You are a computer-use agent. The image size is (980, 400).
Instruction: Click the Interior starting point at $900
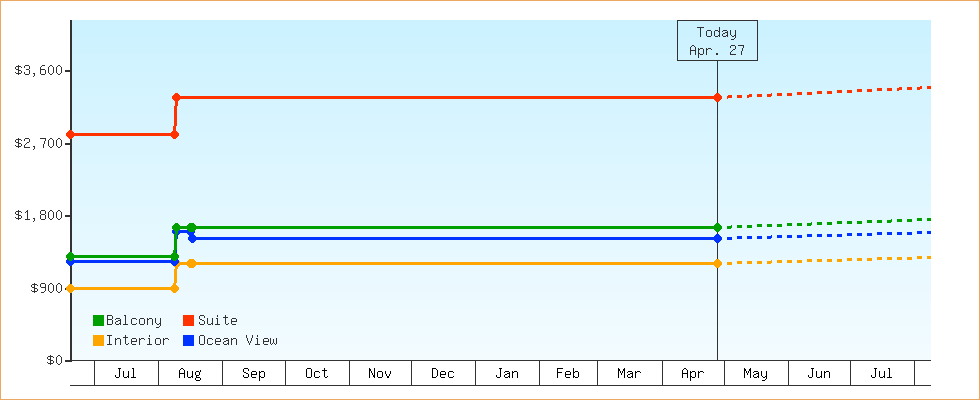point(71,289)
